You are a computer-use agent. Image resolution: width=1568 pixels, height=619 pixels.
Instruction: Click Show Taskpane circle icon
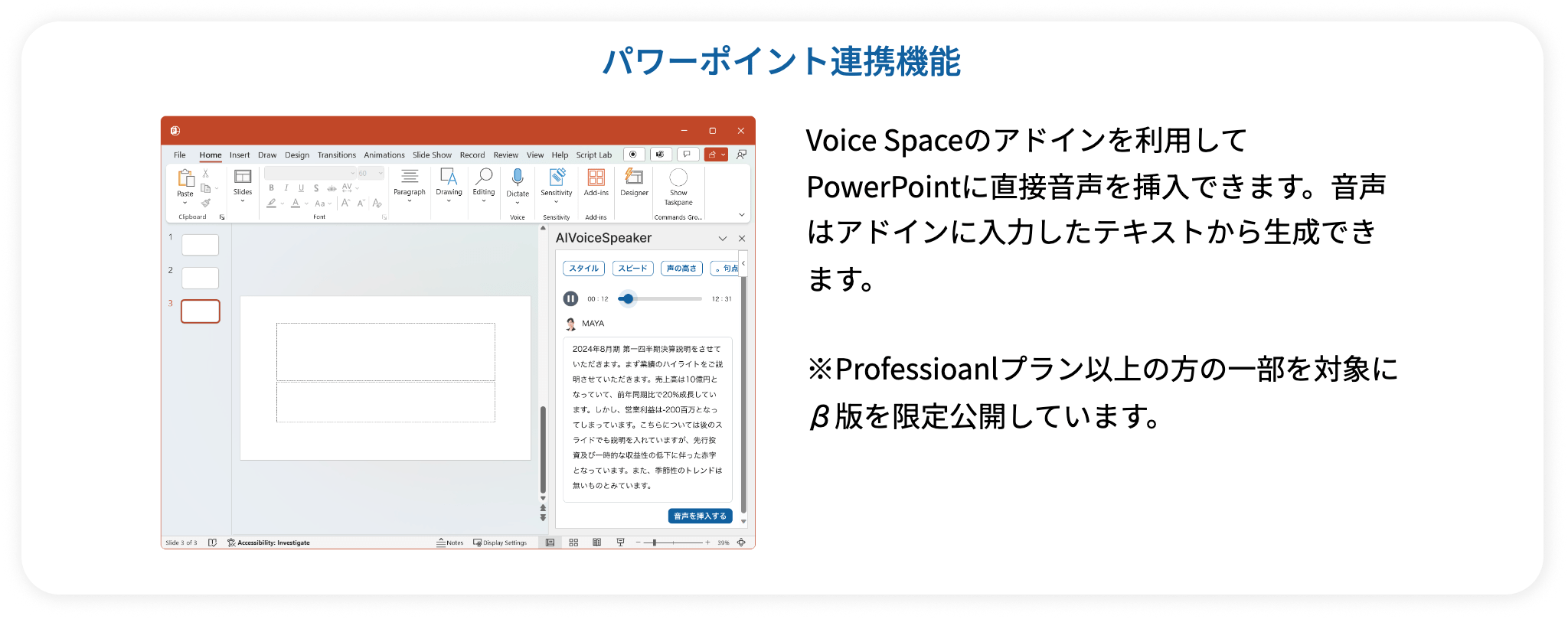pos(678,178)
